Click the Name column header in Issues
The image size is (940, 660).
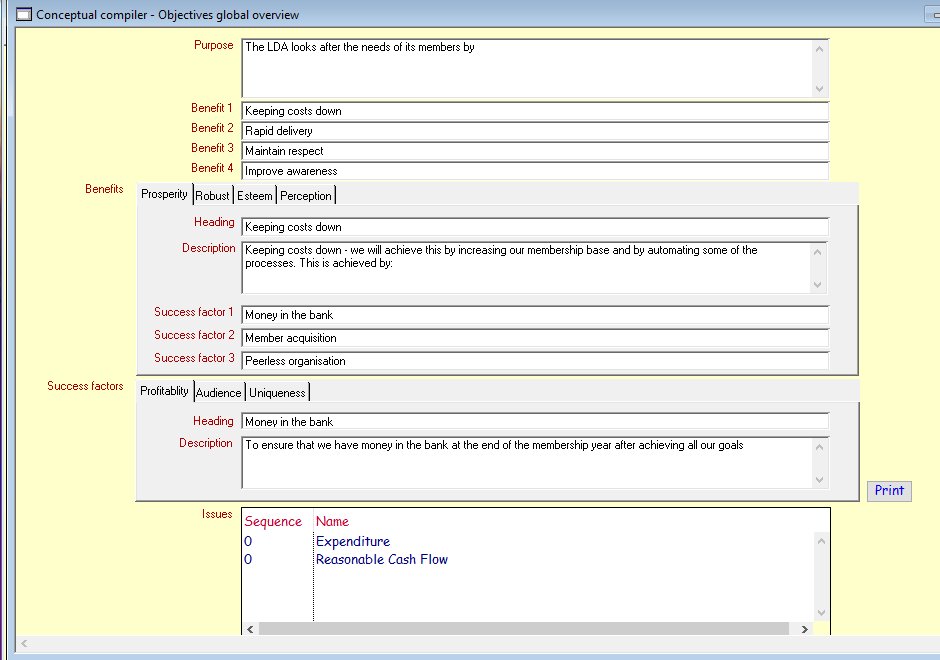[x=332, y=521]
